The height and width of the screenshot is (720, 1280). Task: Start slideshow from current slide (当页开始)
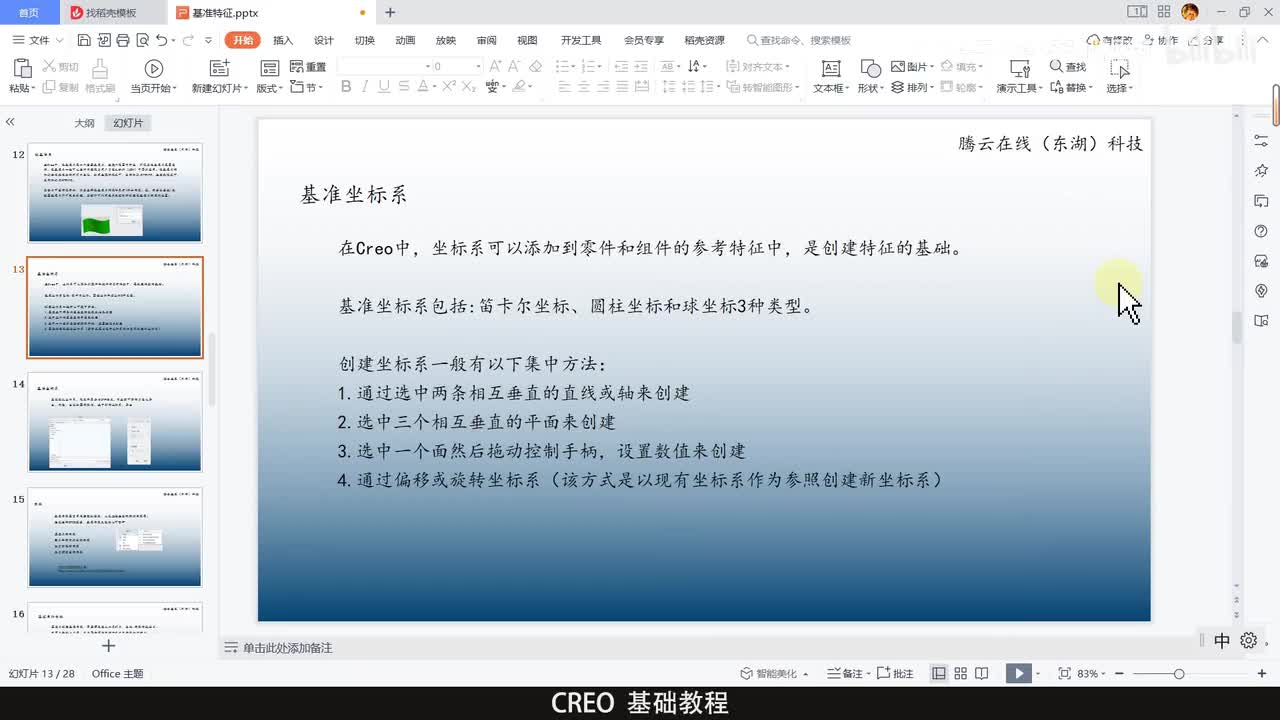[154, 68]
